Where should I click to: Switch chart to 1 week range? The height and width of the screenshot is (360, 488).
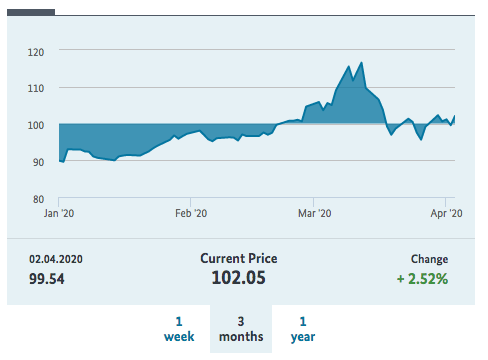pos(179,329)
